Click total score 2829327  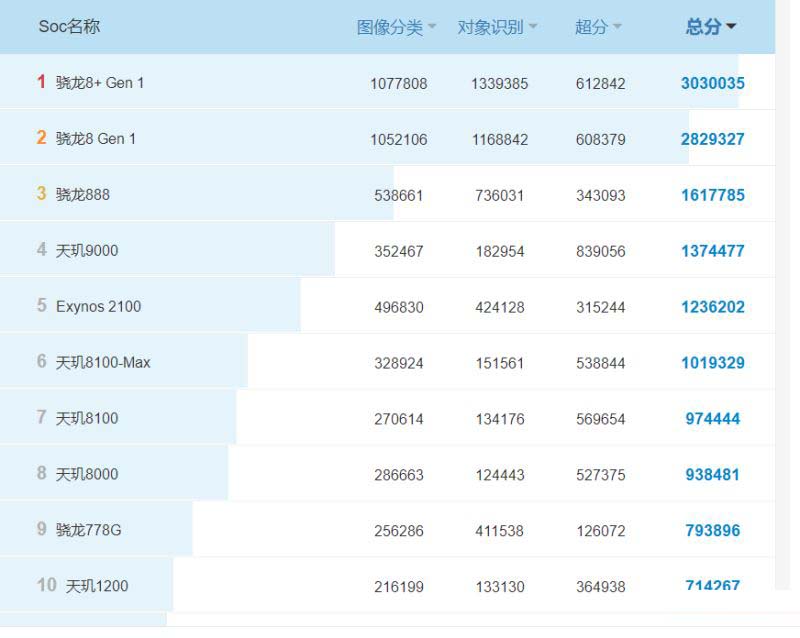(713, 139)
